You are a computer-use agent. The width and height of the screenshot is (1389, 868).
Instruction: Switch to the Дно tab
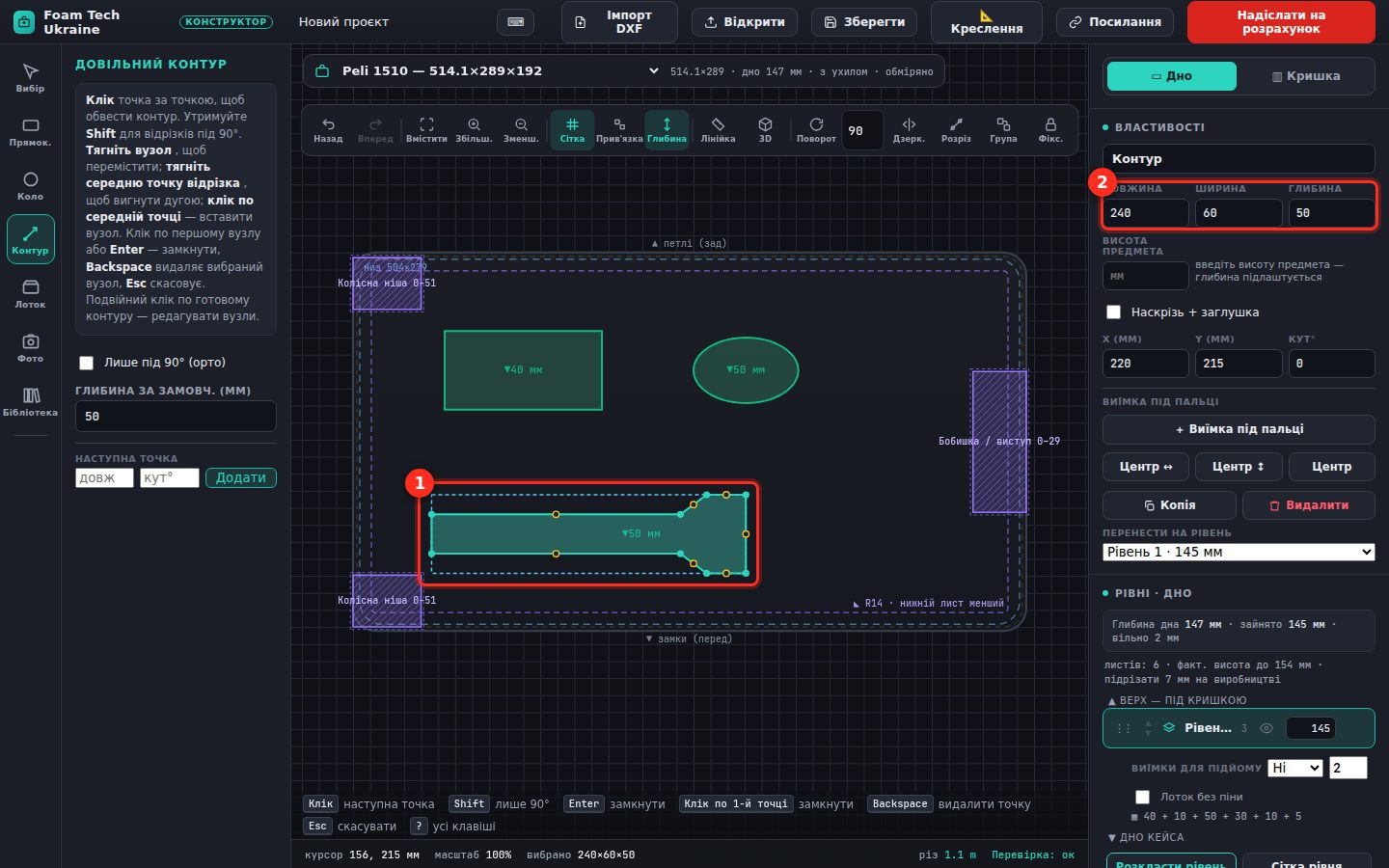1172,76
